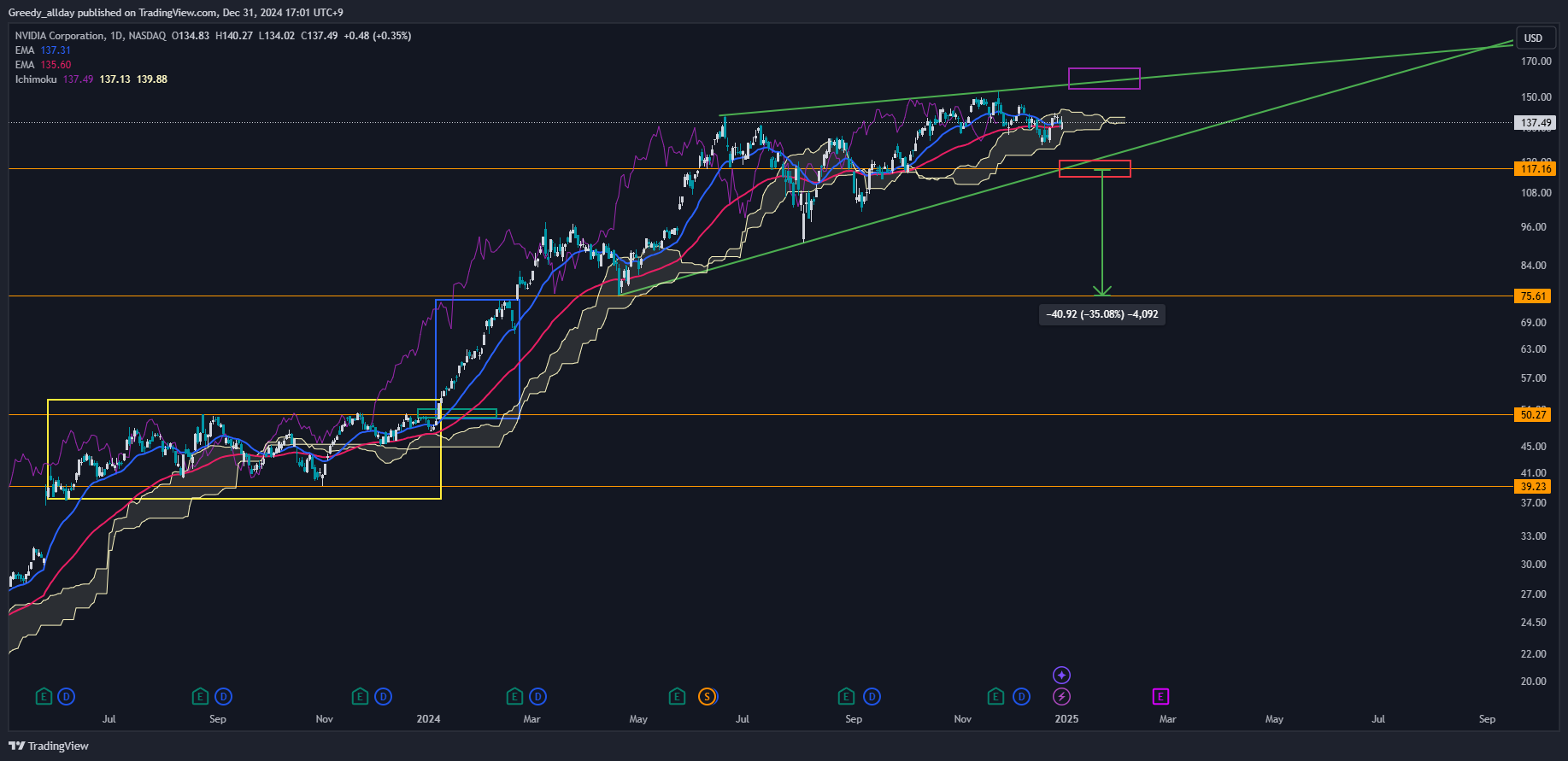Viewport: 1568px width, 761px height.
Task: Select the earnings E icon before Sep 2024
Action: pos(846,697)
